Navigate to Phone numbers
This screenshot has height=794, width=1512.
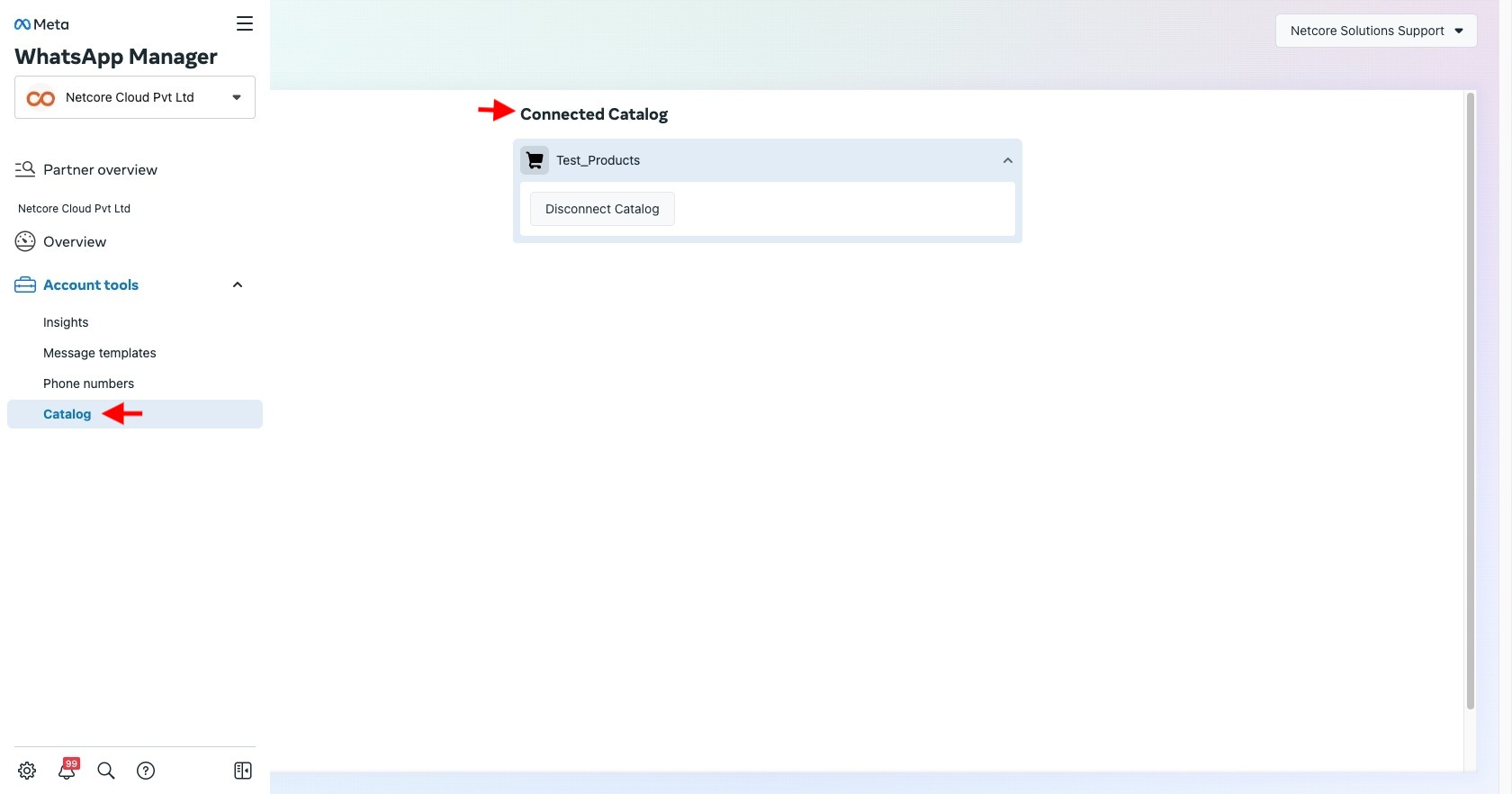[x=88, y=383]
